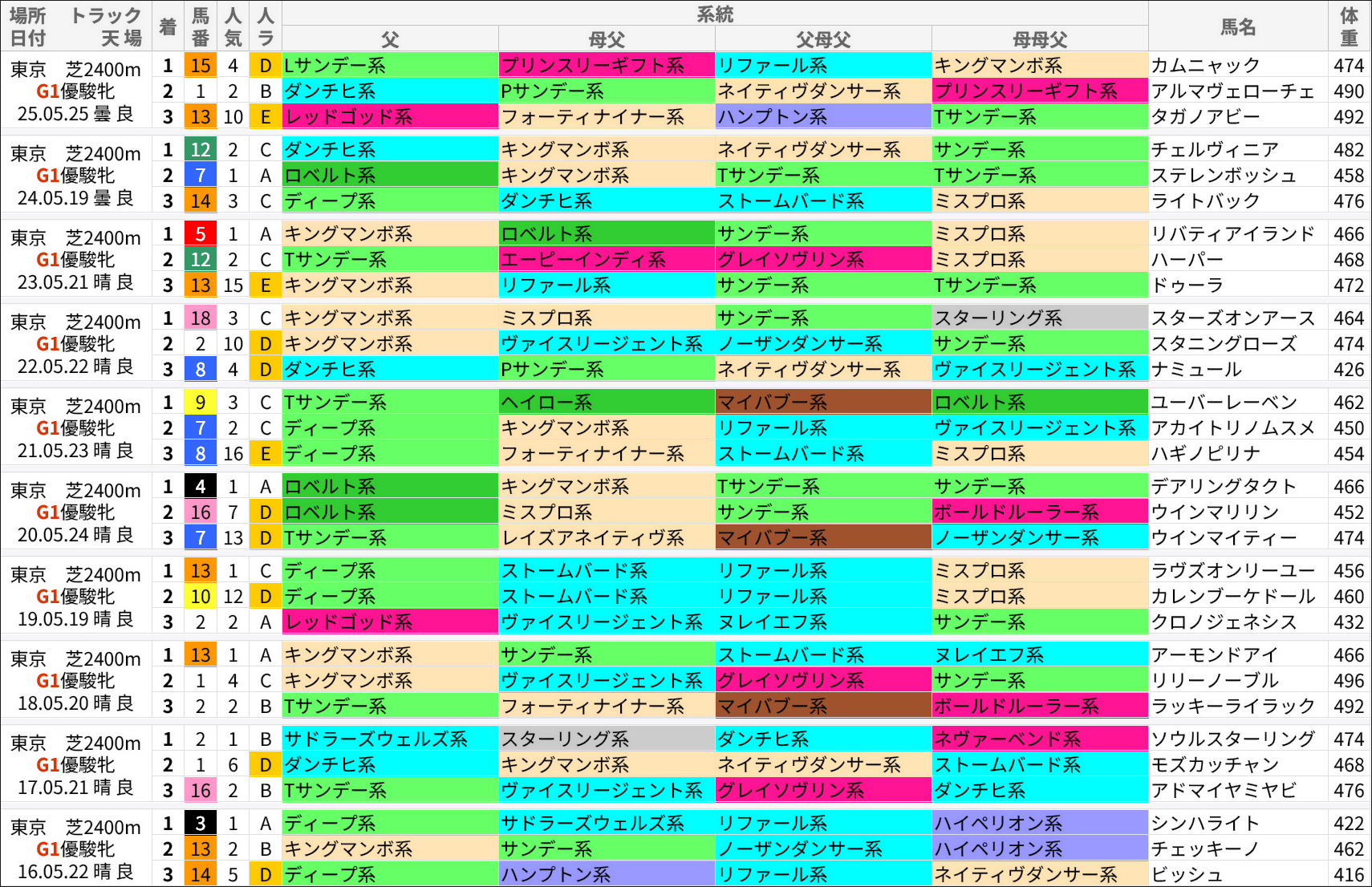1372x887 pixels.
Task: Click ネヴァーベンド系 cell in ソウルスターリング row
Action: (x=1040, y=739)
